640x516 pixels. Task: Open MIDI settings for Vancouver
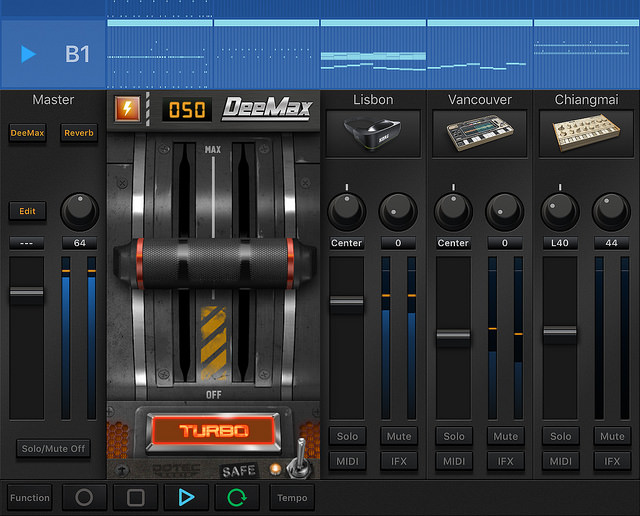pyautogui.click(x=454, y=461)
